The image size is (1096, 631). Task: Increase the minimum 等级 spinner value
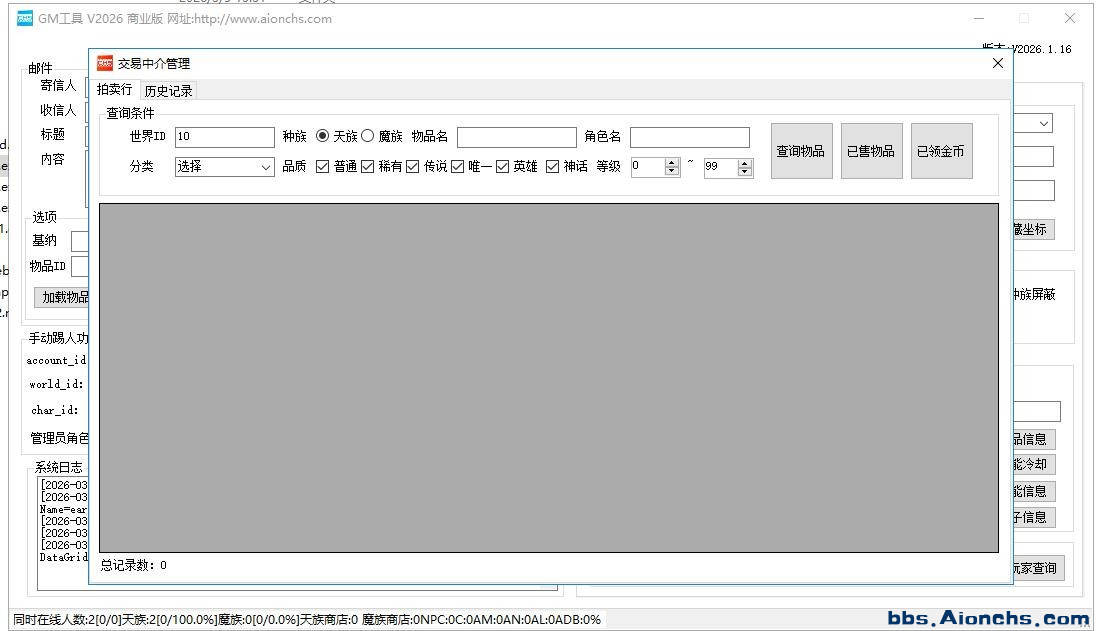671,162
